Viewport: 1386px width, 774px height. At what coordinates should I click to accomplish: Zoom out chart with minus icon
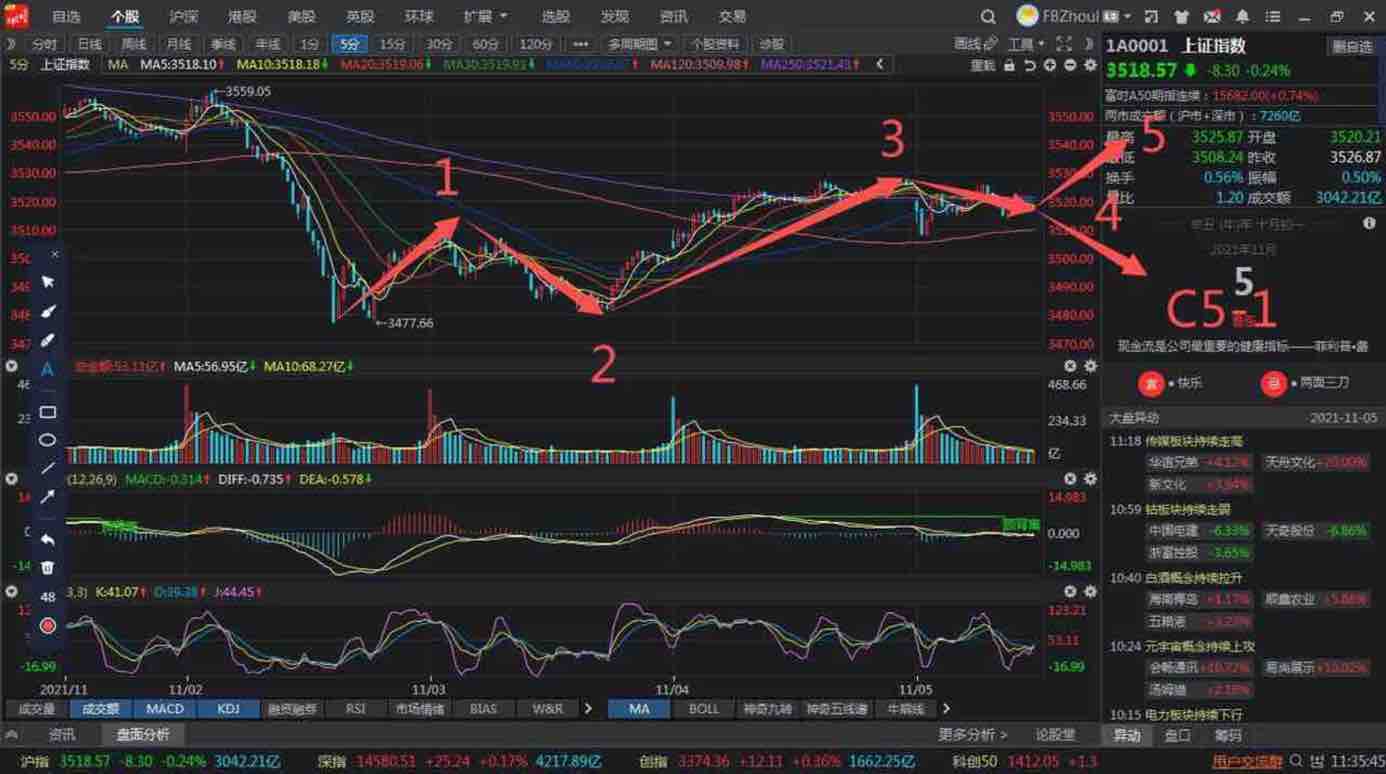coord(1070,64)
